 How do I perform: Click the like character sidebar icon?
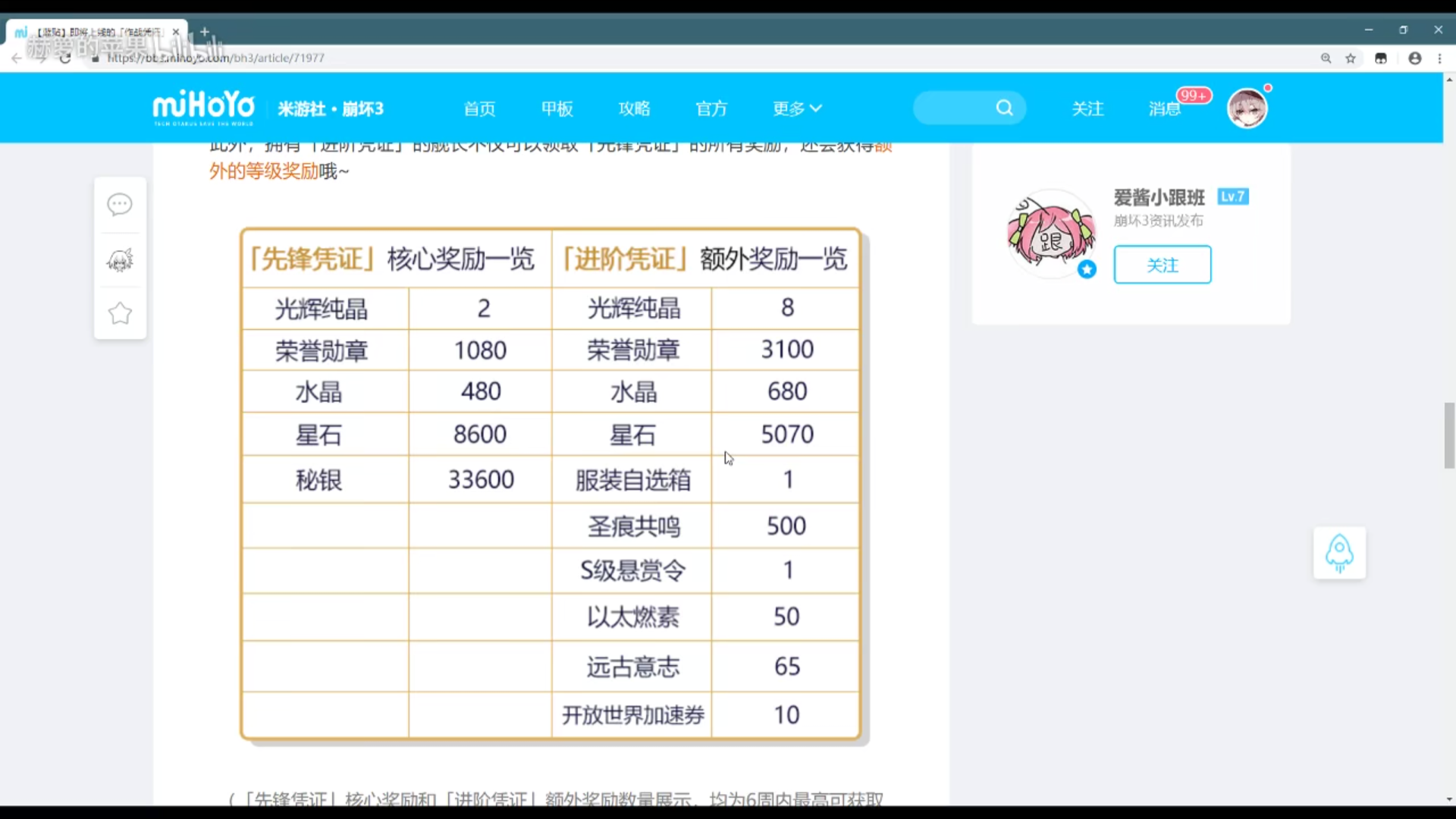(120, 260)
